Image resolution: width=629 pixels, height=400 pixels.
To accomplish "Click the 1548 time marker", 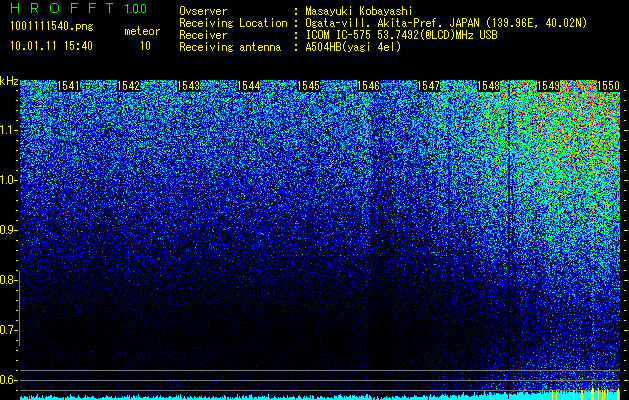I will click(489, 86).
